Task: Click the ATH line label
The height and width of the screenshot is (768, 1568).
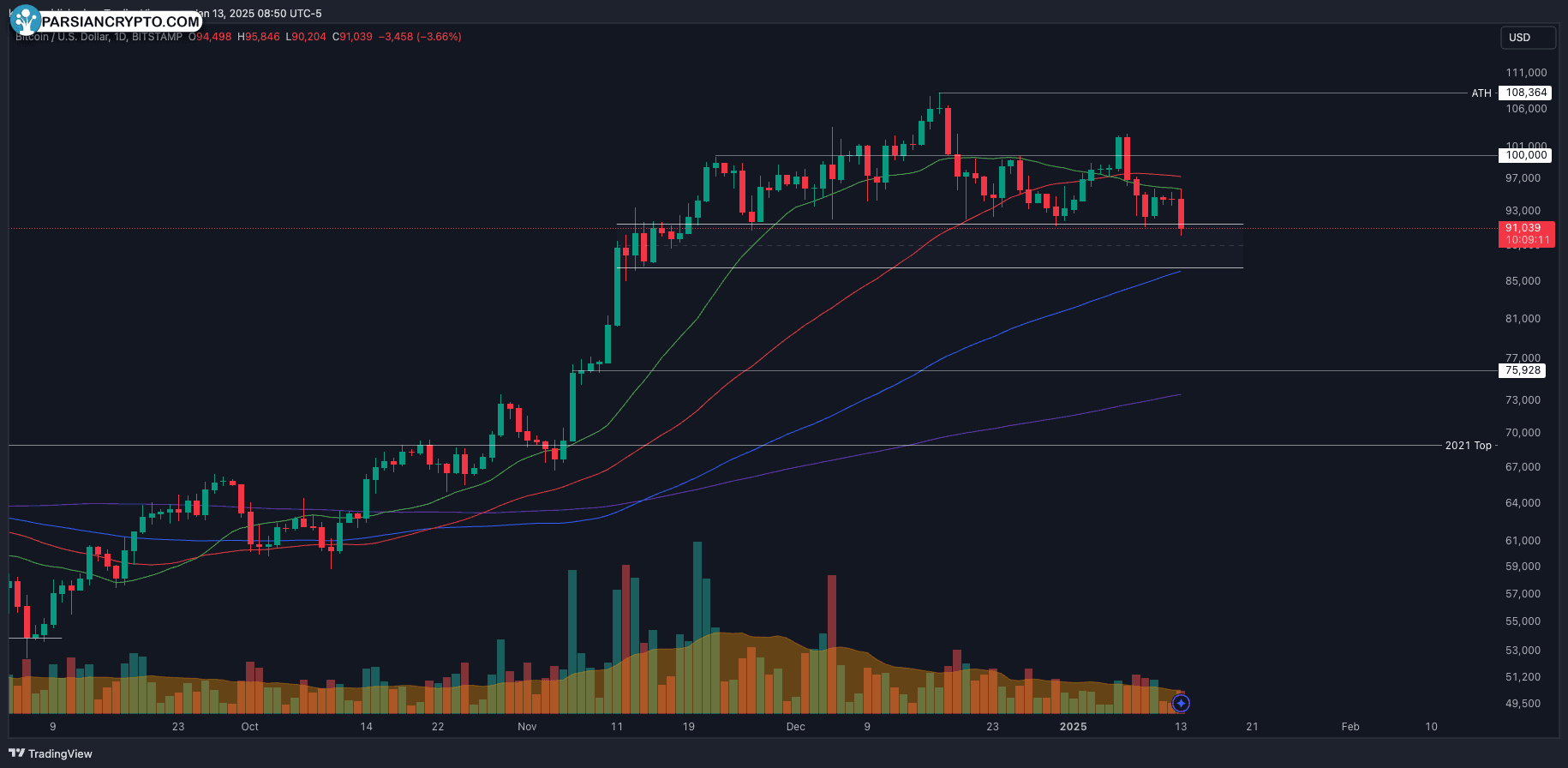Action: tap(1481, 93)
